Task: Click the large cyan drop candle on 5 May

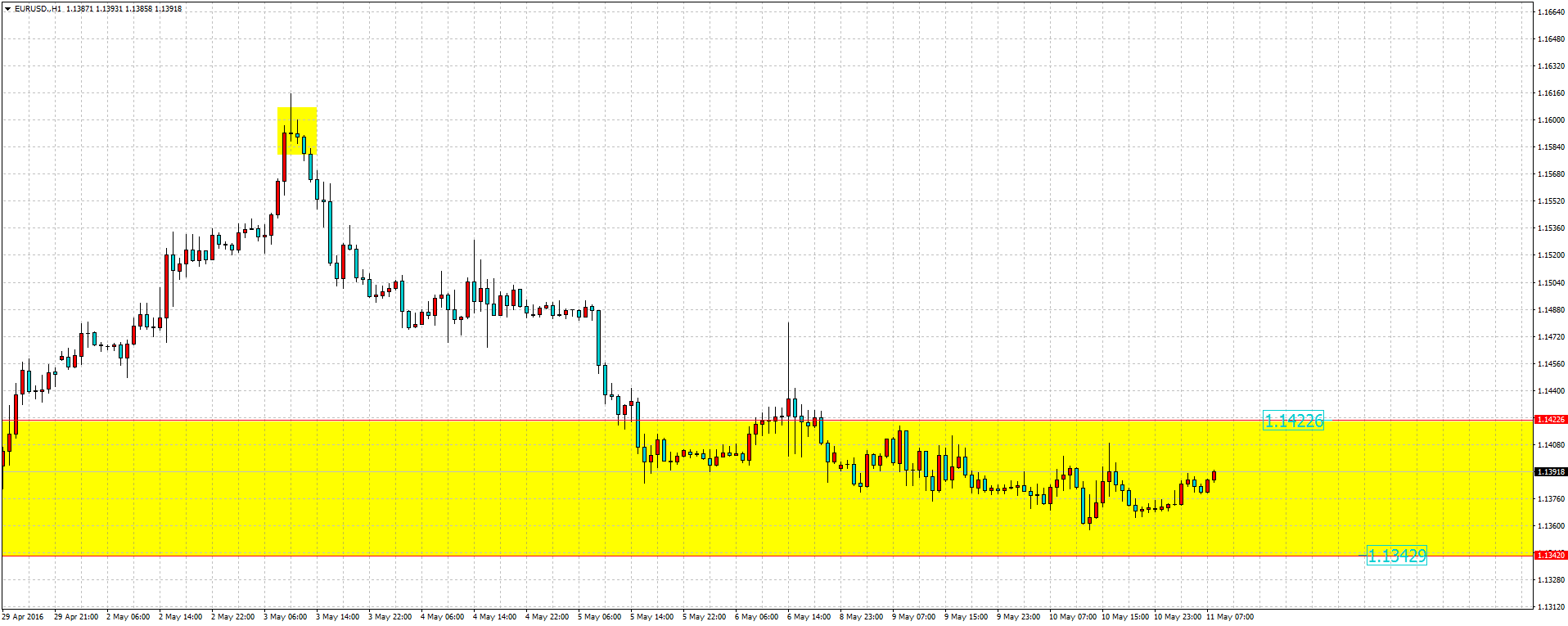Action: pos(598,337)
